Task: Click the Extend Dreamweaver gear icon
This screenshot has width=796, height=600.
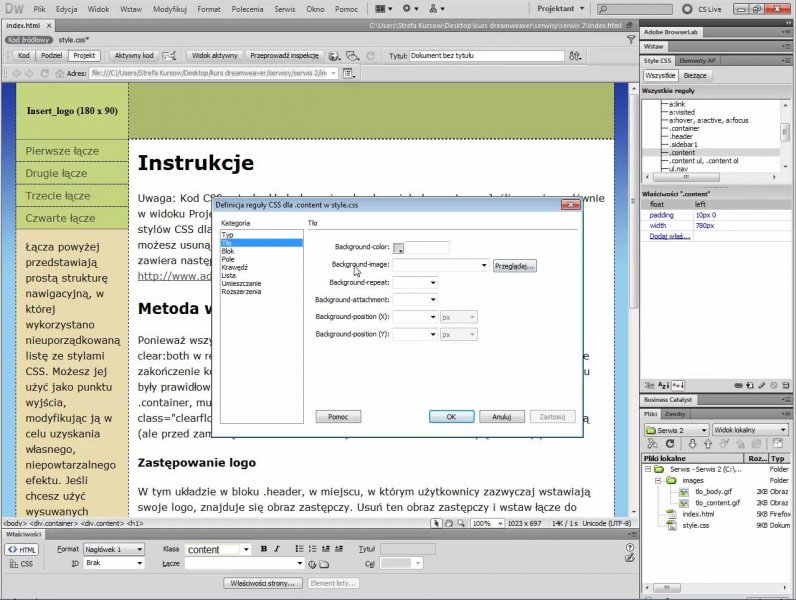Action: coord(412,8)
